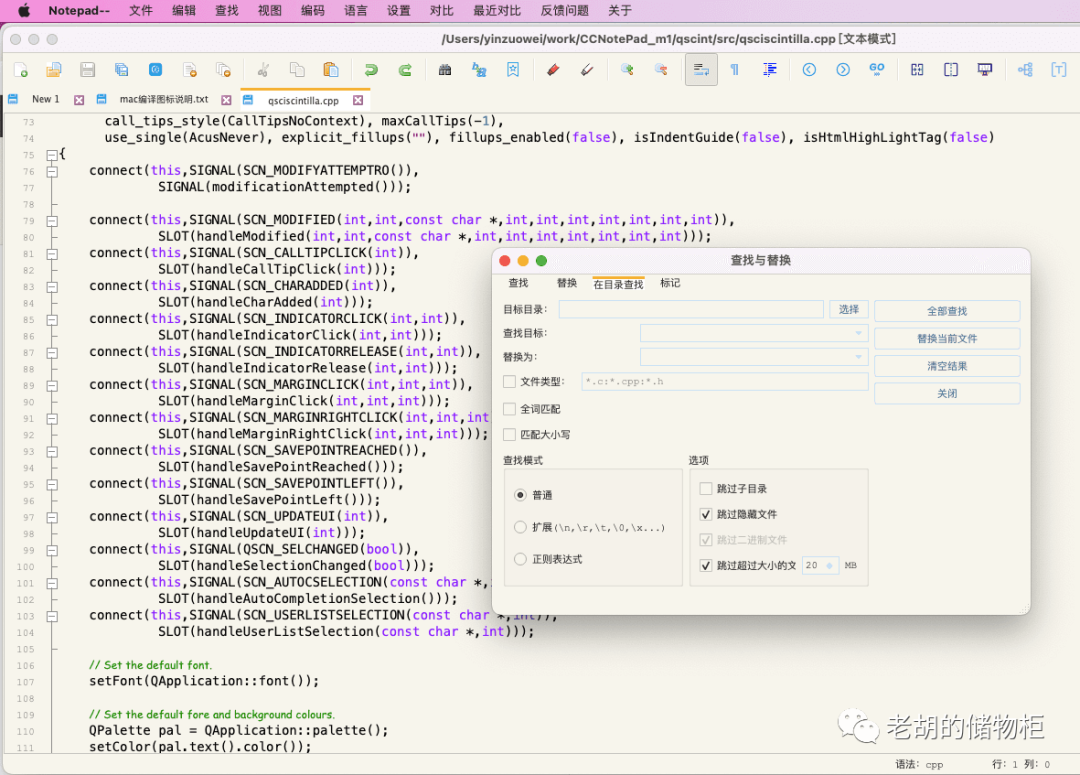Screen dimensions: 1080x775
Task: Uncheck the 跳过隐藏文件 option
Action: coord(705,515)
